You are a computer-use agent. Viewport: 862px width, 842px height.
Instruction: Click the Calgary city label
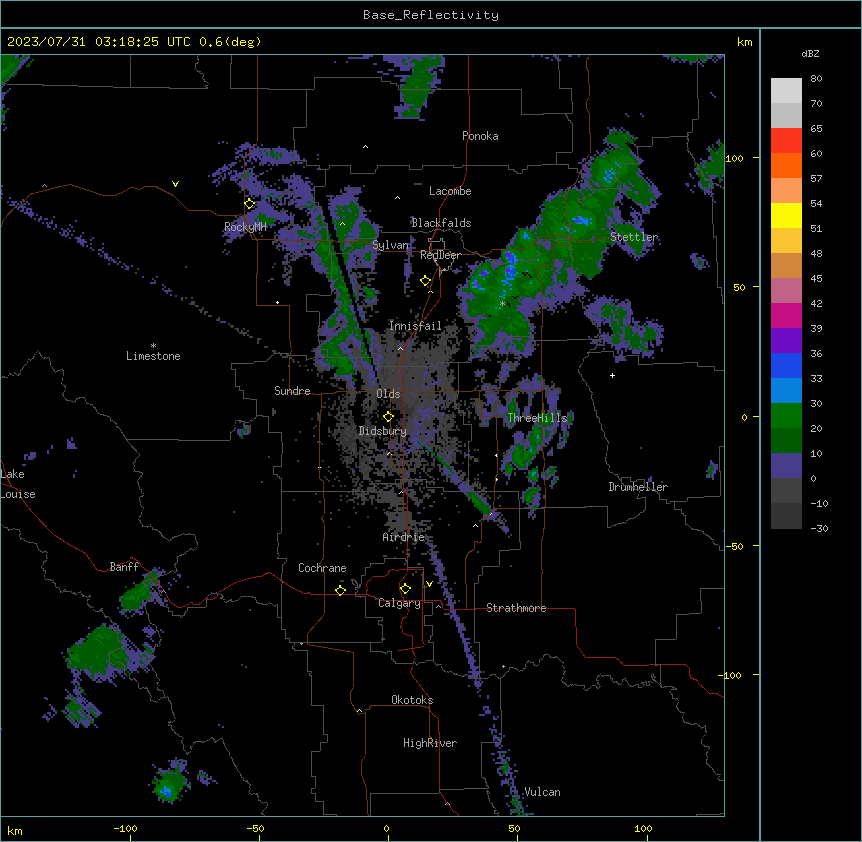coord(399,603)
